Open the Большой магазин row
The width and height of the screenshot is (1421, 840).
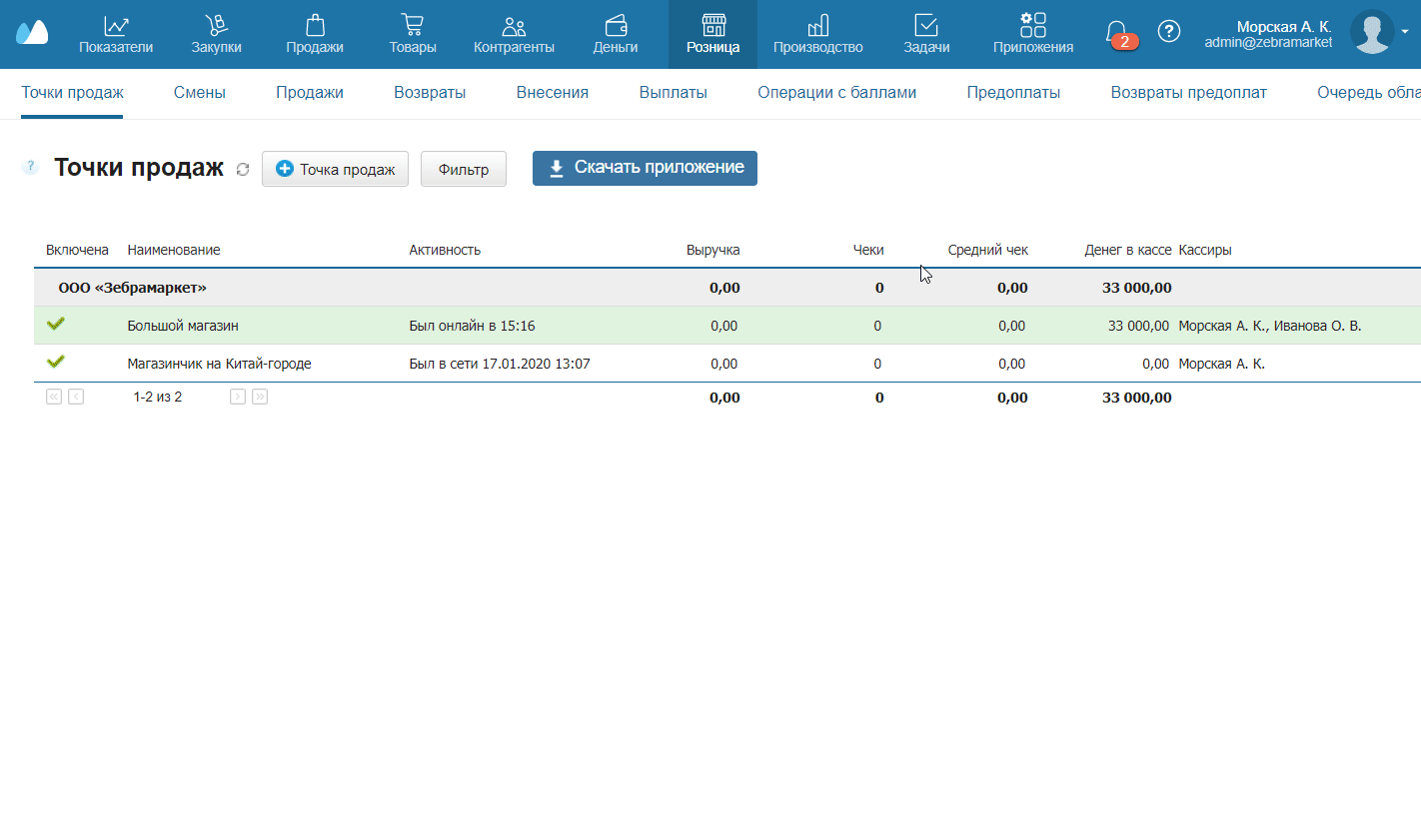pyautogui.click(x=183, y=326)
